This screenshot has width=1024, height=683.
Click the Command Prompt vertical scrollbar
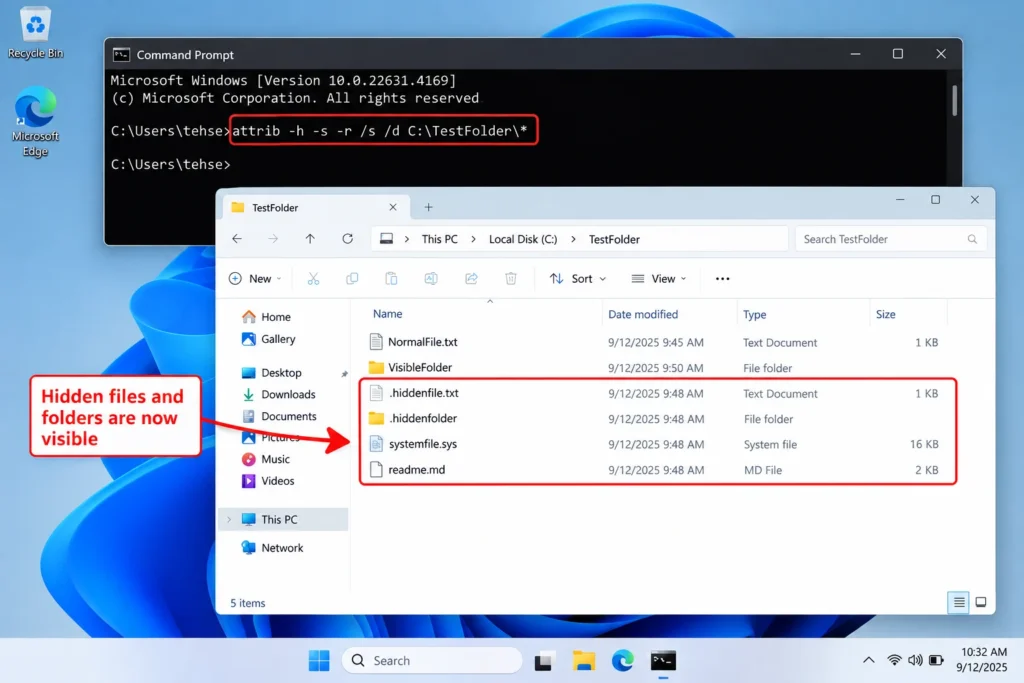(954, 100)
